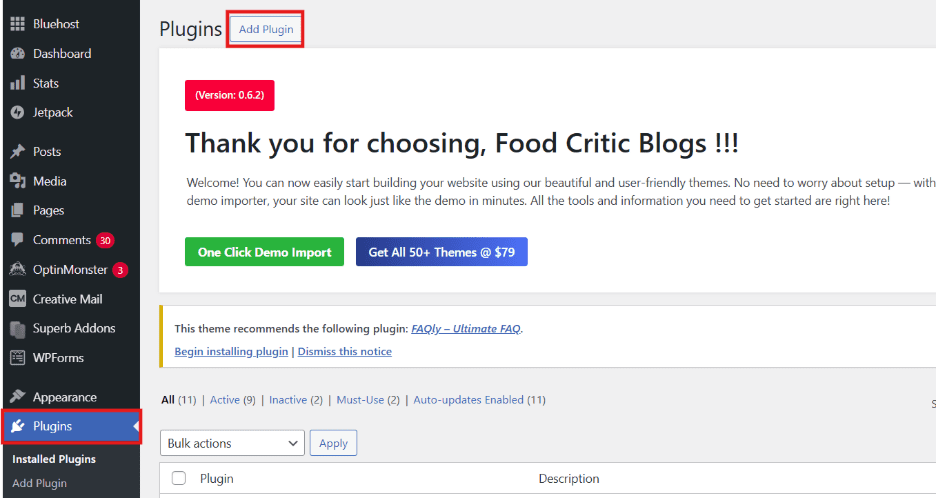
Task: Open the Pages menu label
Action: click(x=48, y=210)
